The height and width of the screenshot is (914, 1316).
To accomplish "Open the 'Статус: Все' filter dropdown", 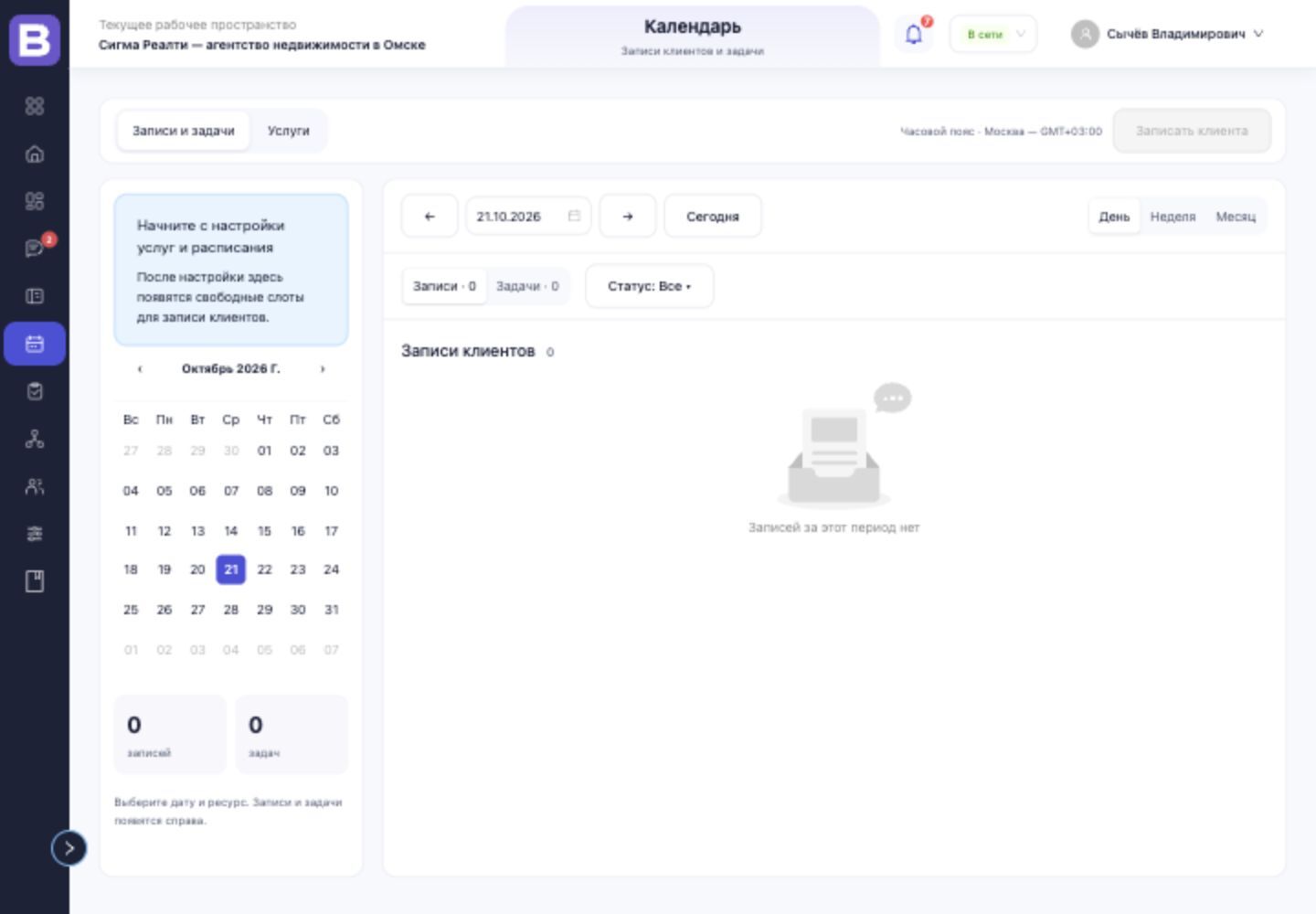I will tap(650, 286).
